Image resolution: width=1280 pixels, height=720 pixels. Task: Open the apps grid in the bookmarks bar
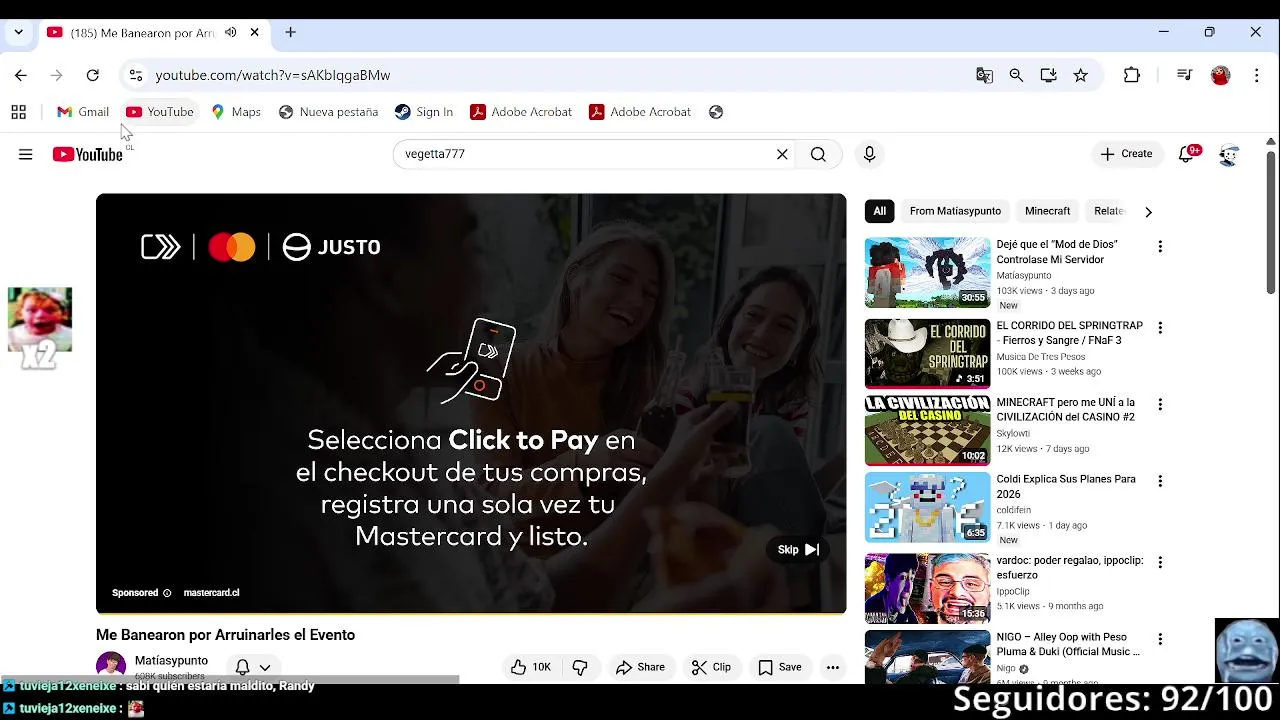pyautogui.click(x=18, y=112)
